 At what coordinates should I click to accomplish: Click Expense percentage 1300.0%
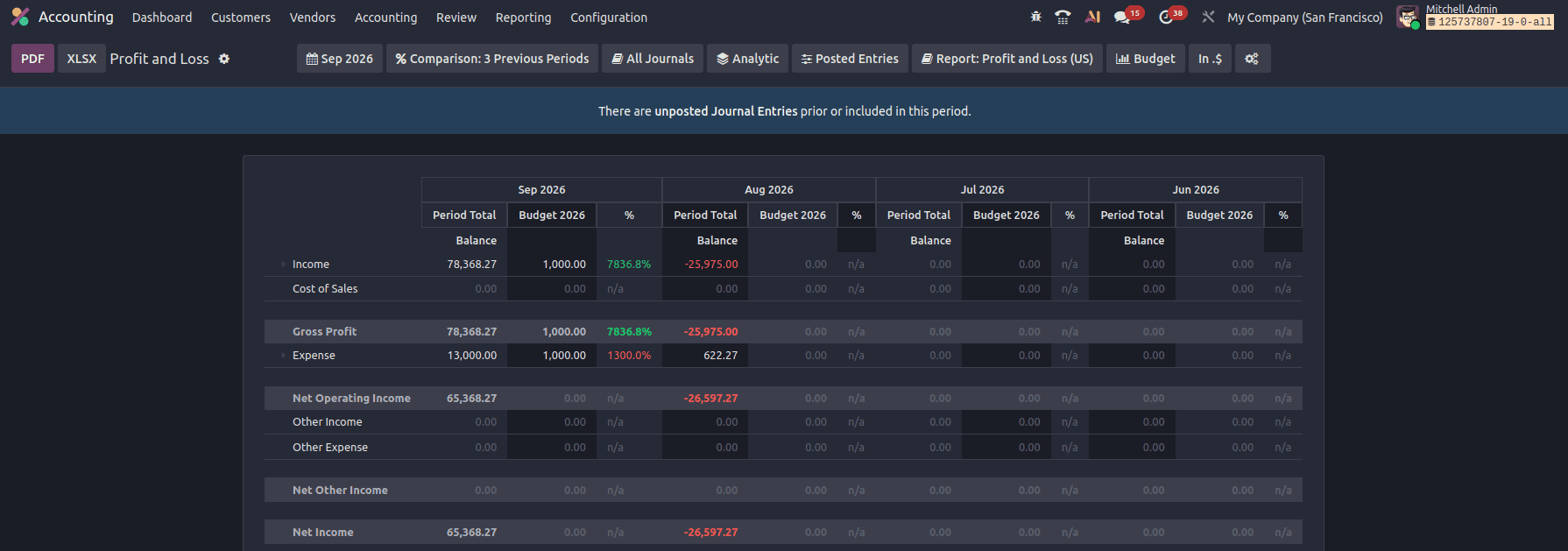click(x=629, y=356)
